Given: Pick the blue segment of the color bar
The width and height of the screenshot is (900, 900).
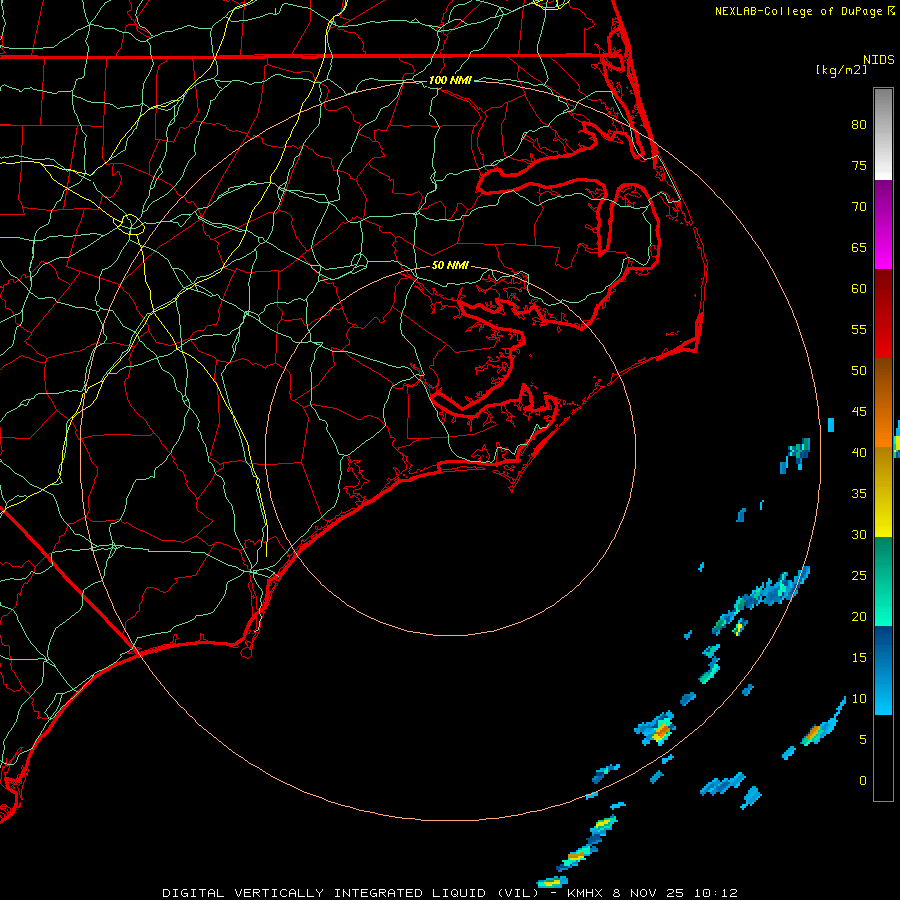Looking at the screenshot, I should pyautogui.click(x=883, y=670).
